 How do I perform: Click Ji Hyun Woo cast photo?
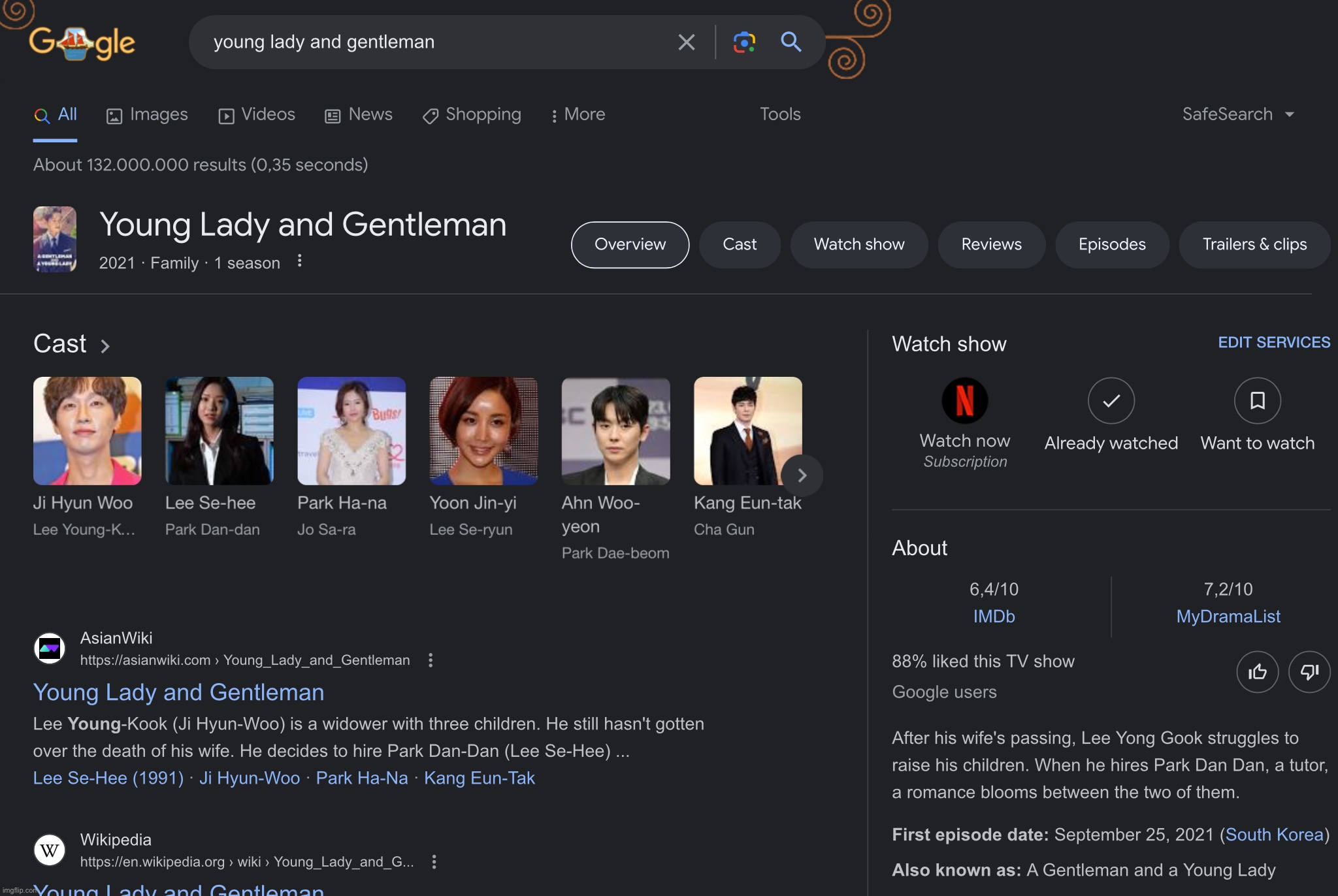point(88,431)
